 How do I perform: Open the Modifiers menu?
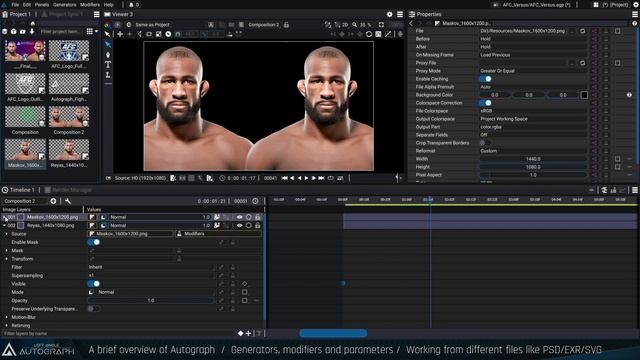90,4
